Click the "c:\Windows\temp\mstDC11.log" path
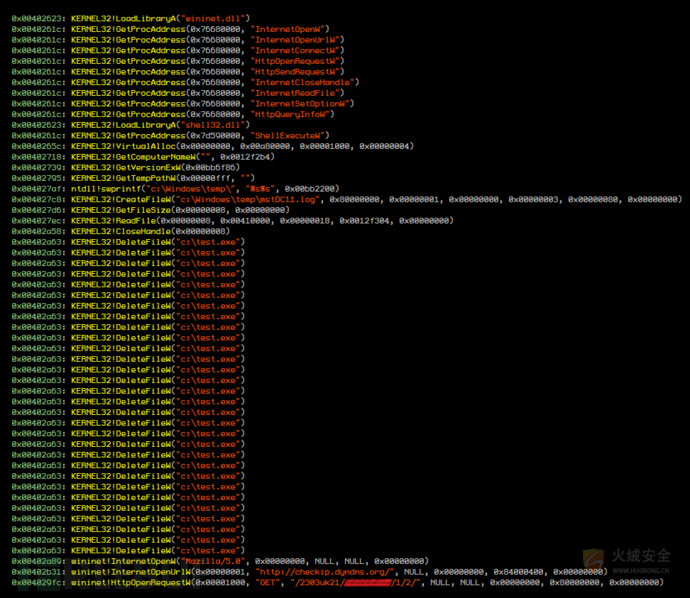 [x=248, y=199]
